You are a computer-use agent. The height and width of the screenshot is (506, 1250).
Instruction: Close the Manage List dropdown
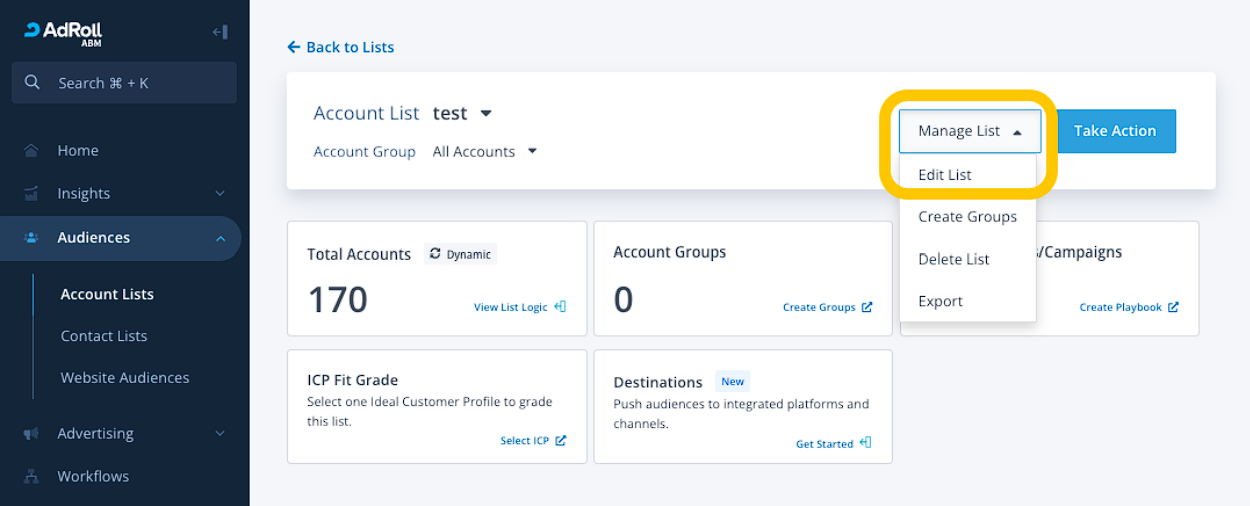(x=969, y=131)
